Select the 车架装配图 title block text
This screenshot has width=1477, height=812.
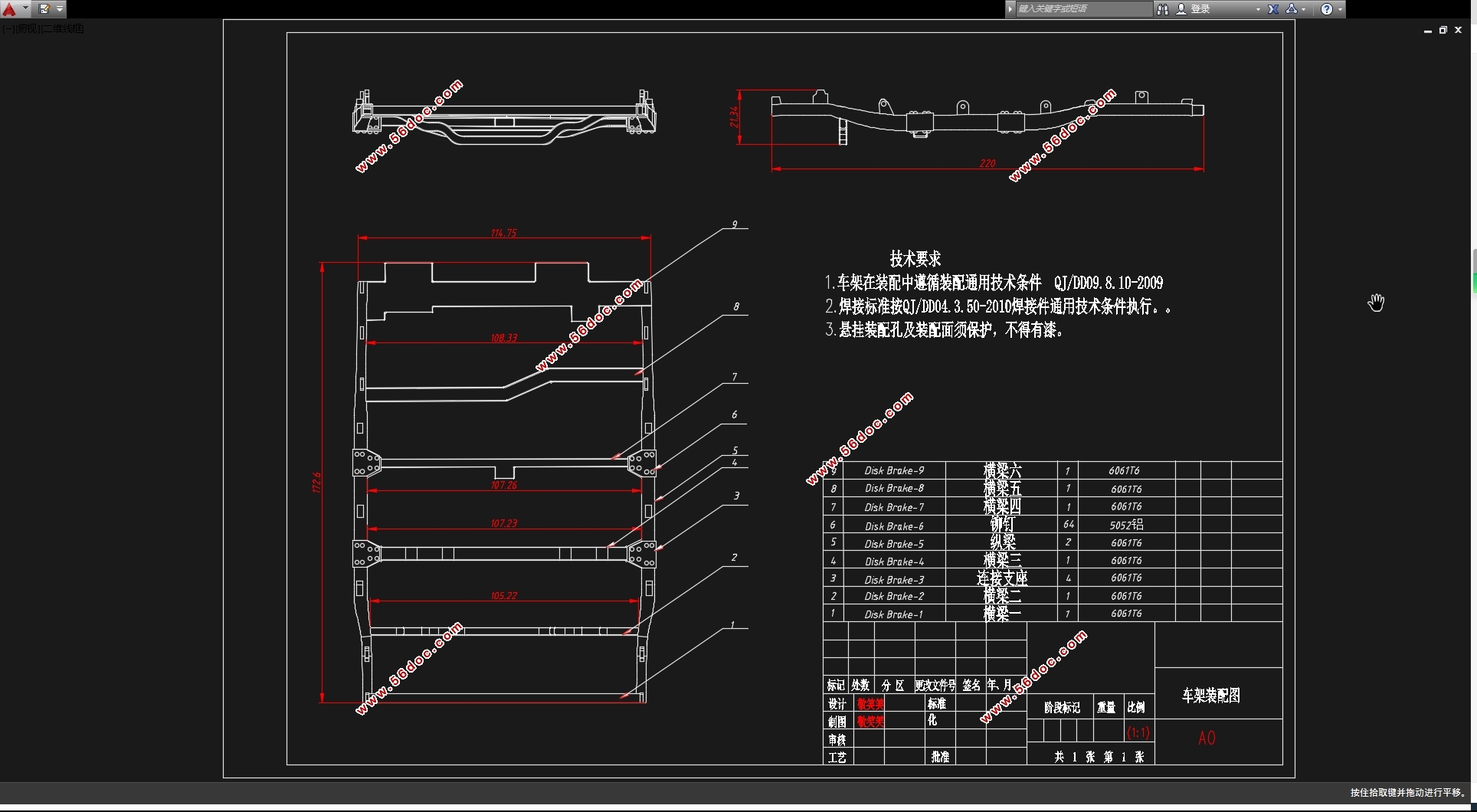(x=1210, y=696)
